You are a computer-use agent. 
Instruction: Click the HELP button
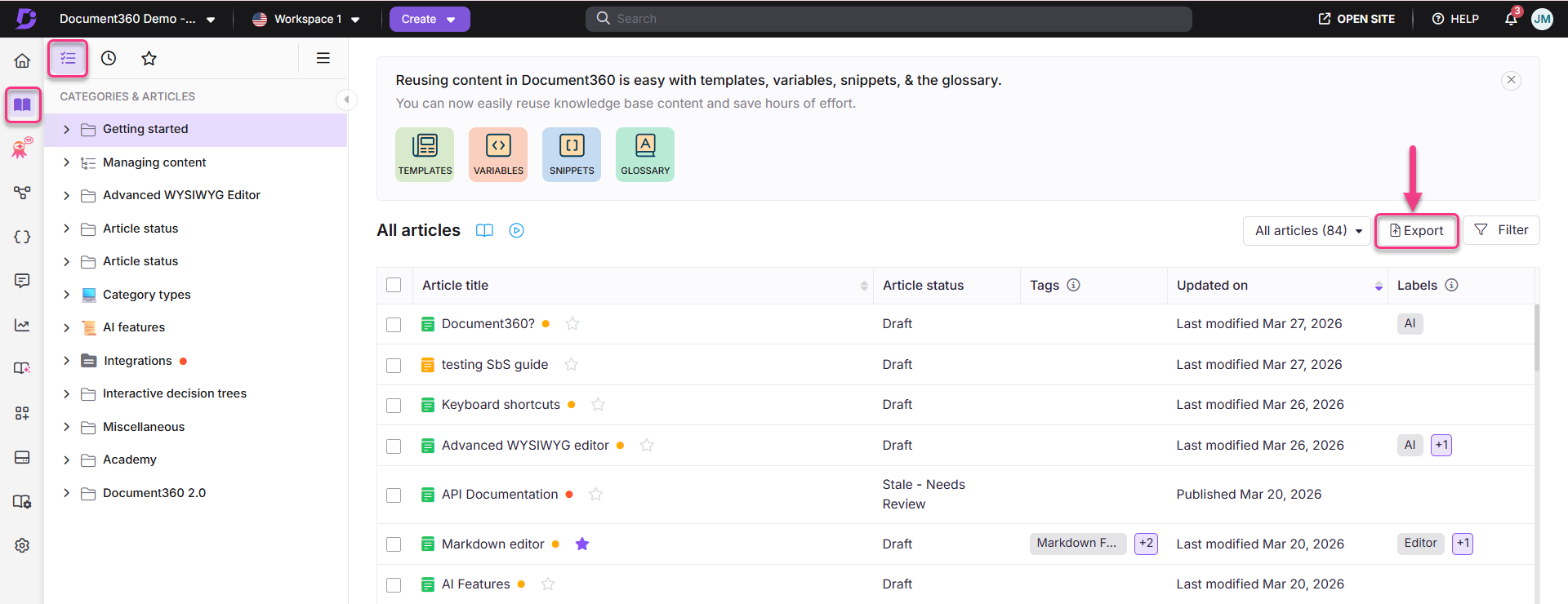pyautogui.click(x=1455, y=19)
